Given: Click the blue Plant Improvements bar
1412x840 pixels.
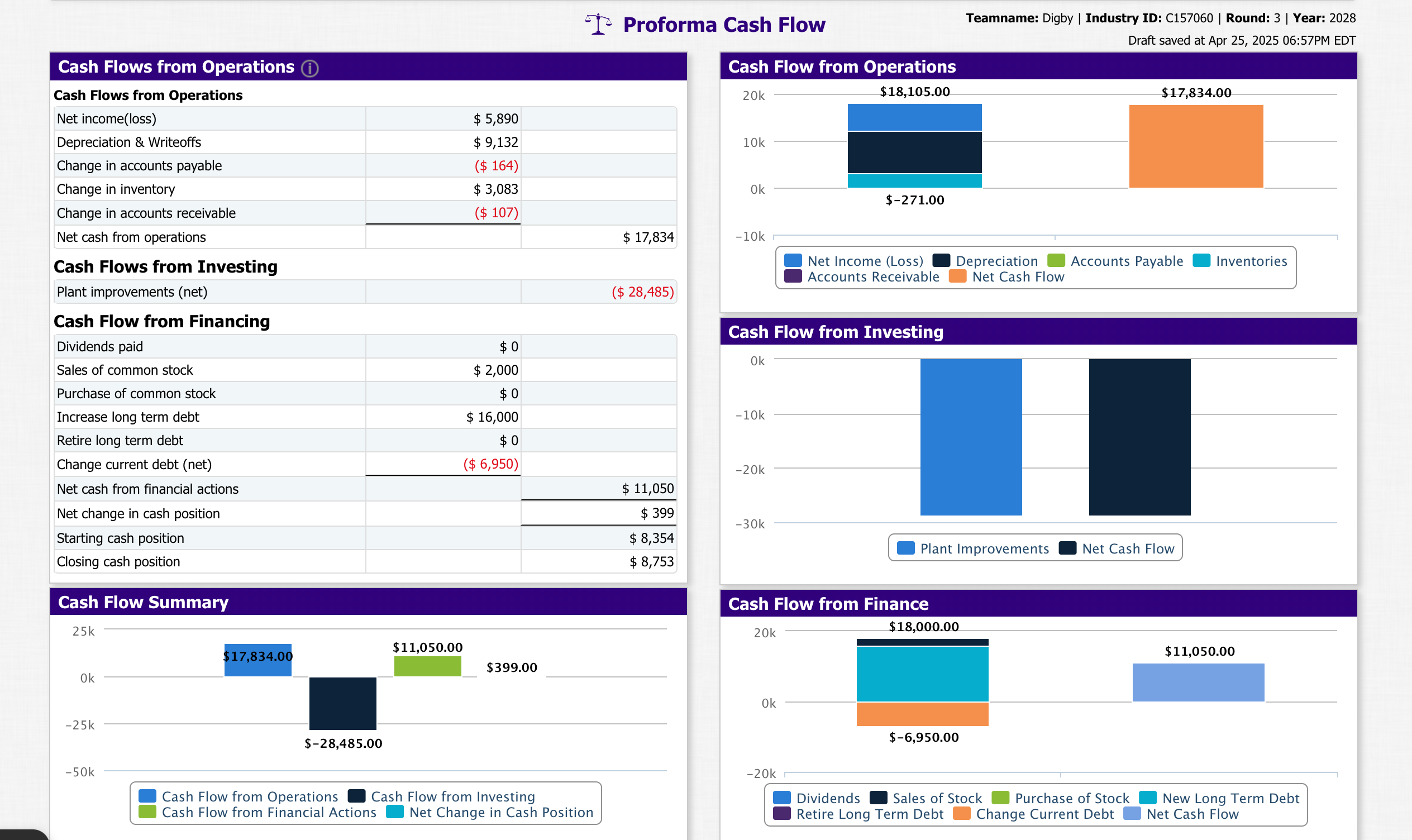Looking at the screenshot, I should click(971, 437).
